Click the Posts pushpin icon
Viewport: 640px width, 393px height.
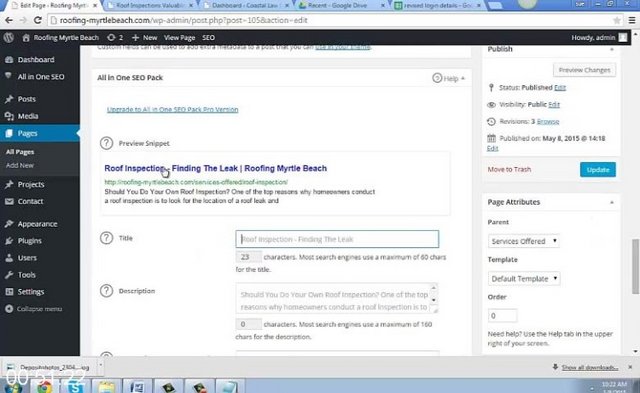coord(9,99)
